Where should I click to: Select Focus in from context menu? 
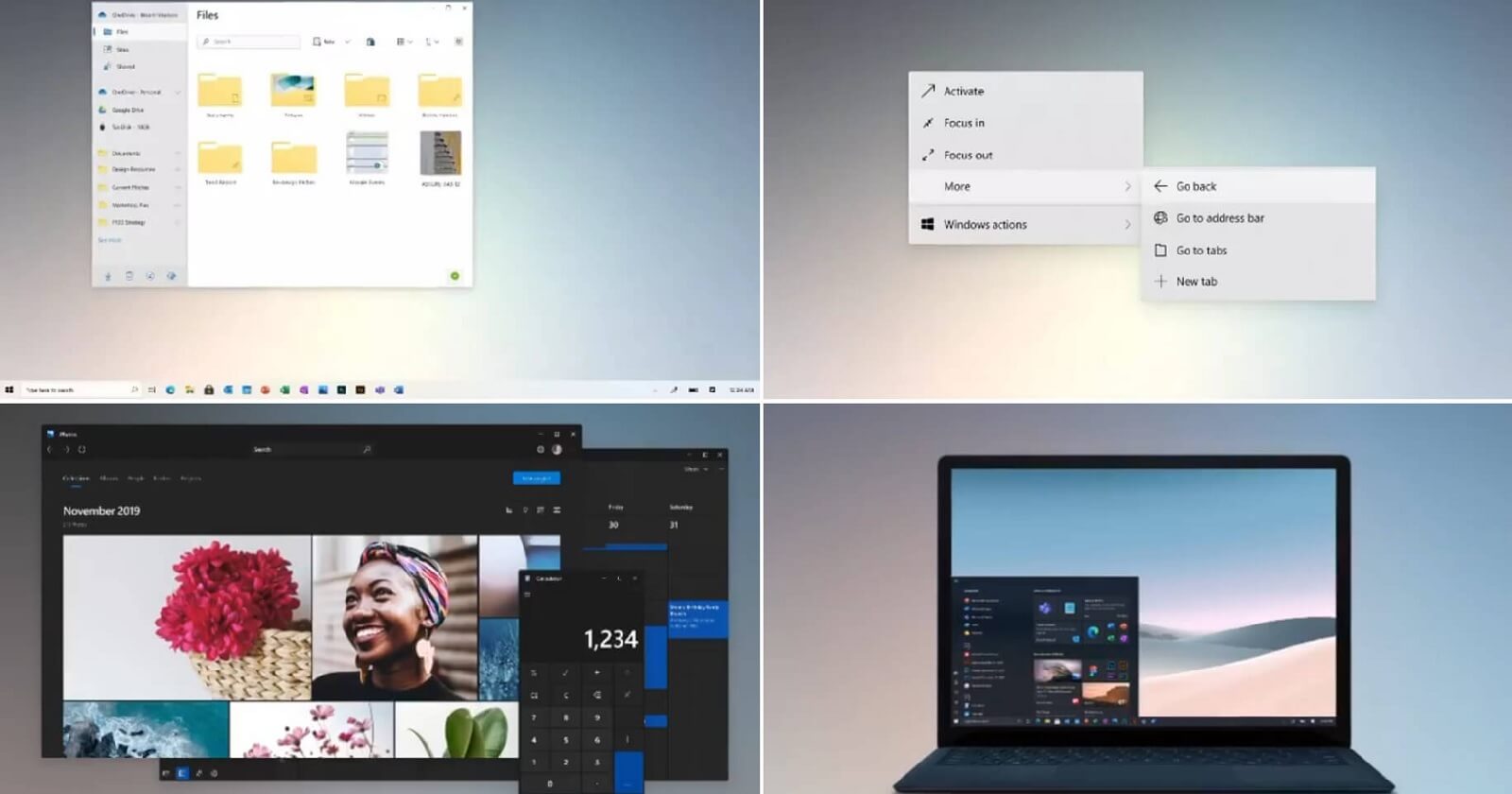click(x=964, y=123)
